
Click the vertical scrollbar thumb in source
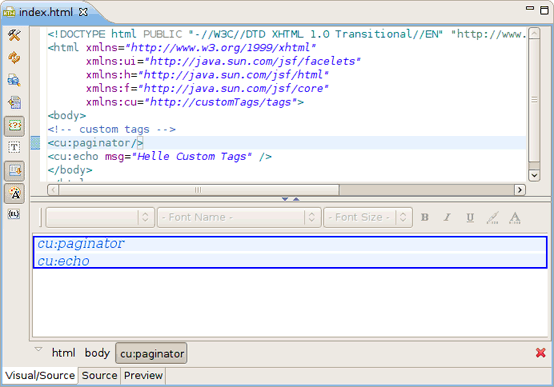coord(534,100)
